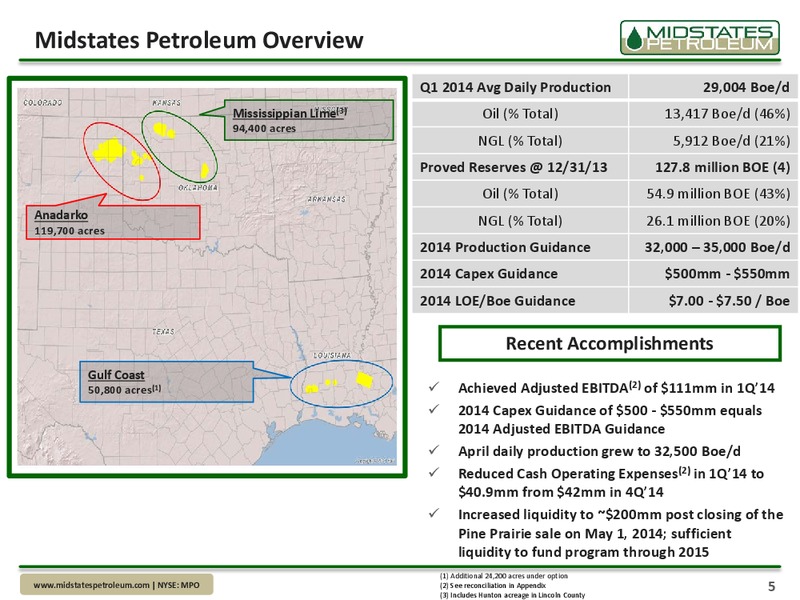Select the Anadarko 119,700 acres callout

(x=113, y=222)
